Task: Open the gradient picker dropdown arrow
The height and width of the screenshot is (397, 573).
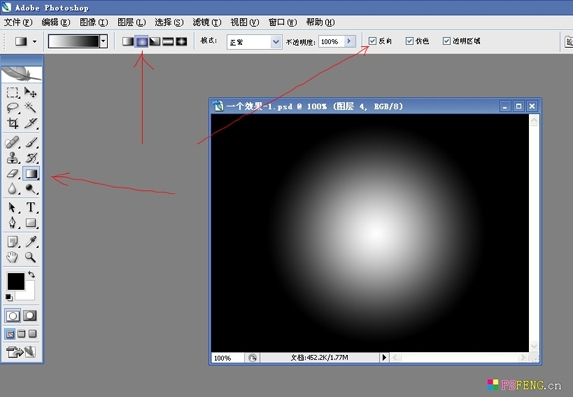Action: [103, 41]
